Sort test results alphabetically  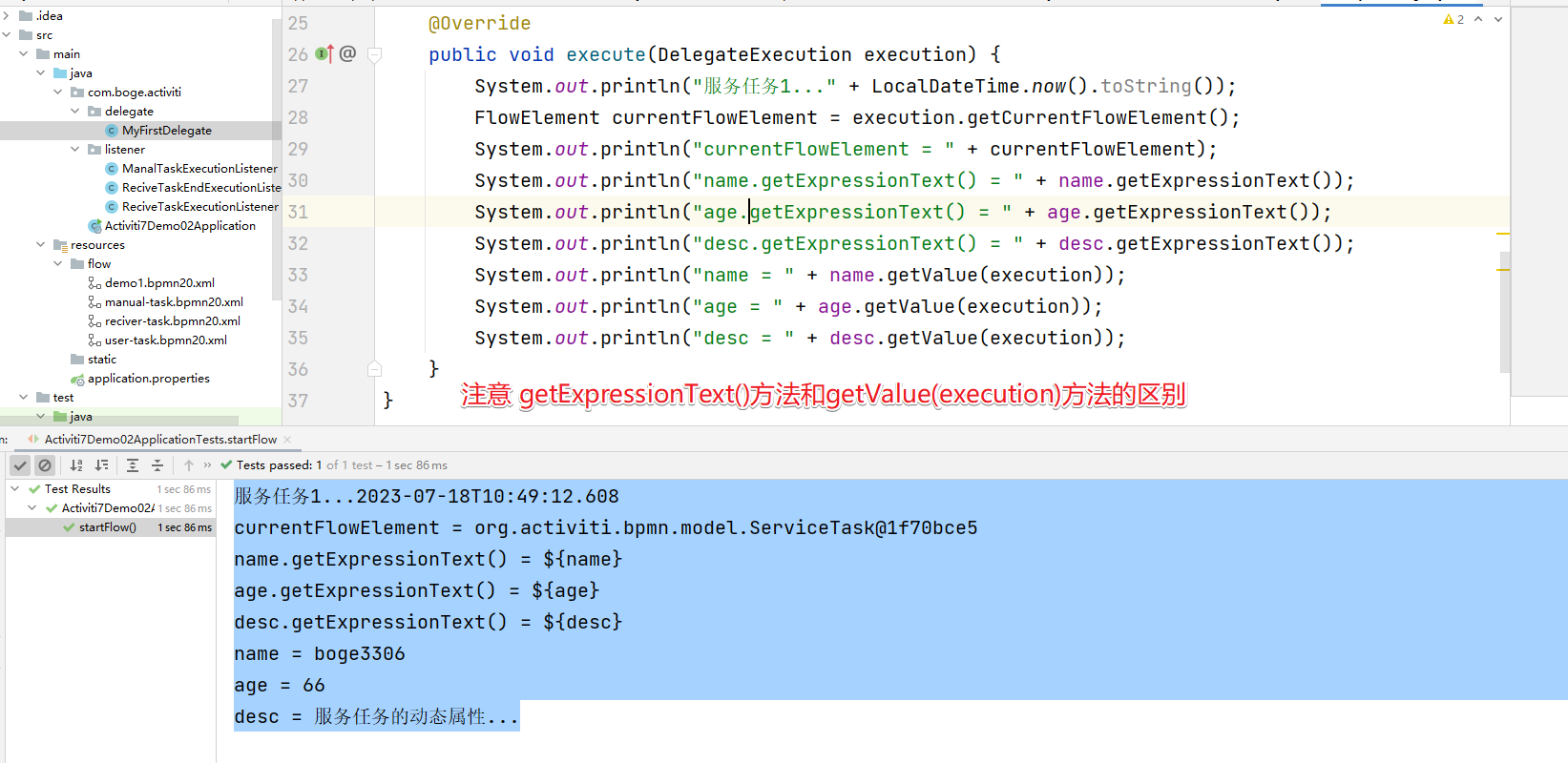point(76,465)
